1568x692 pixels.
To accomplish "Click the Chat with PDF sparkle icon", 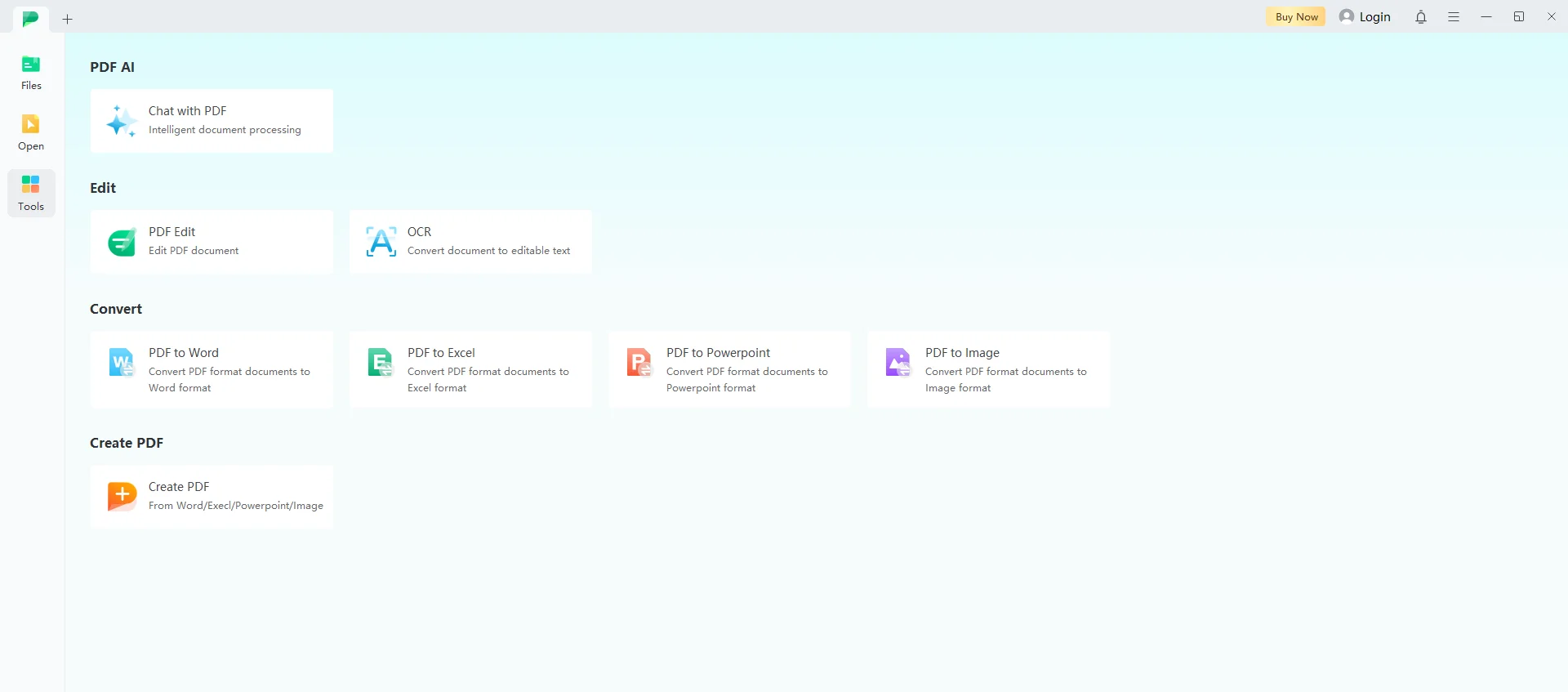I will pyautogui.click(x=122, y=121).
